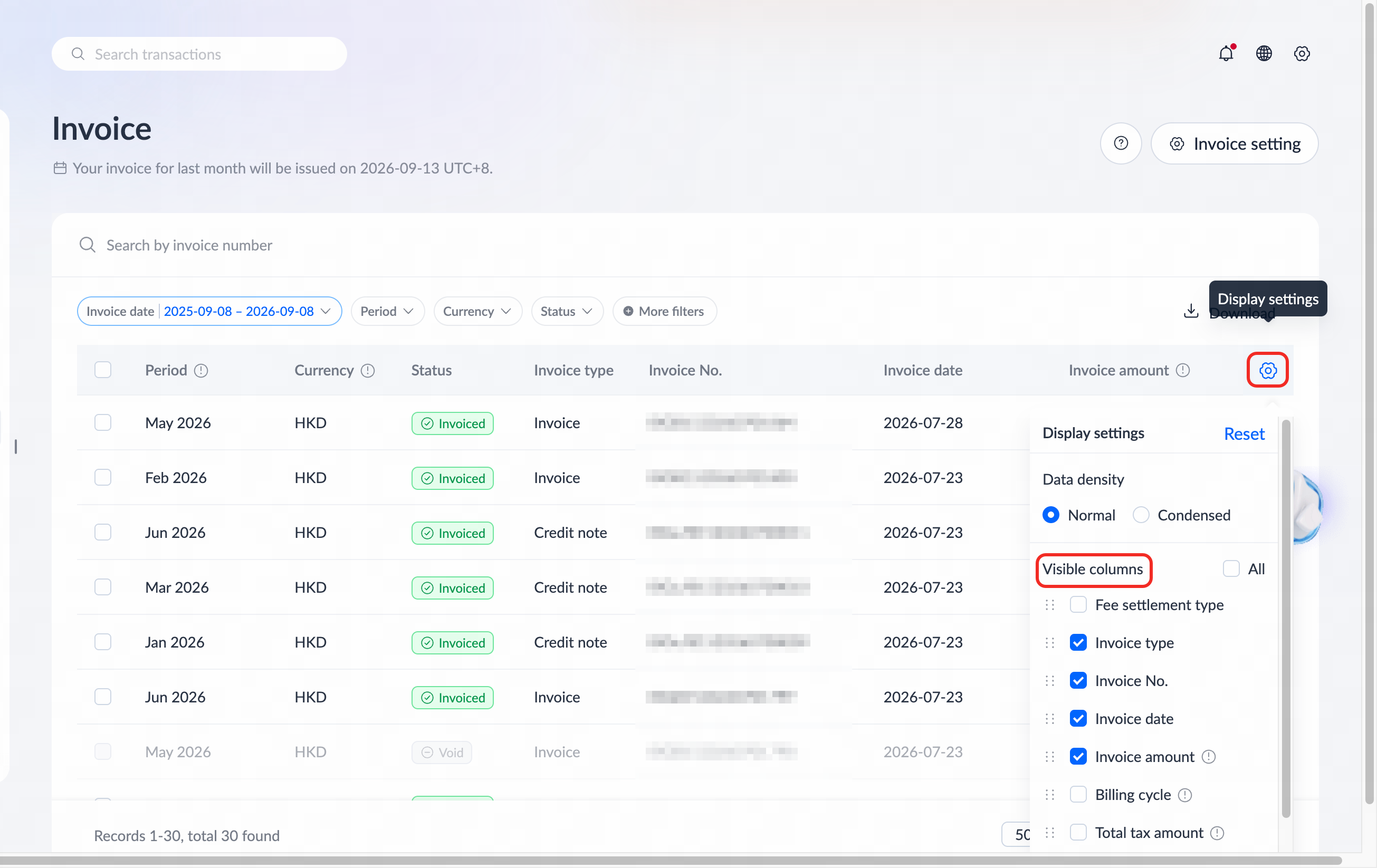Grab drag handle for Invoice amount option
This screenshot has height=868, width=1377.
[1050, 757]
